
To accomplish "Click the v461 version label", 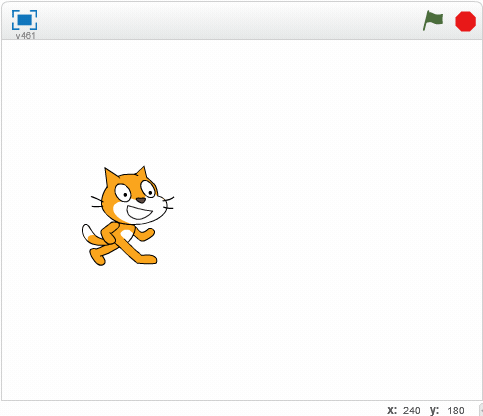I will pos(25,35).
